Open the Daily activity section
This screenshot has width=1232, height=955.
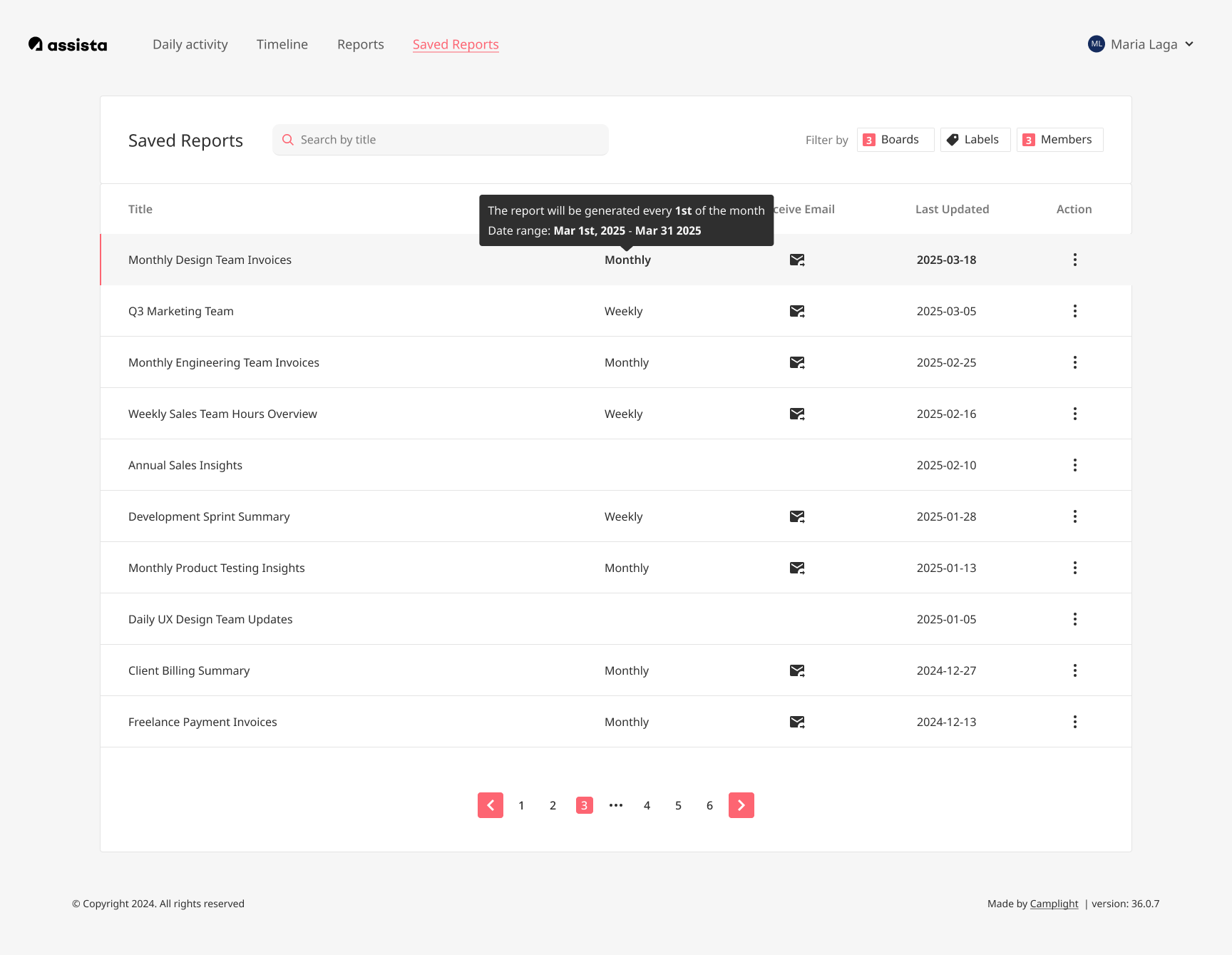click(x=190, y=44)
